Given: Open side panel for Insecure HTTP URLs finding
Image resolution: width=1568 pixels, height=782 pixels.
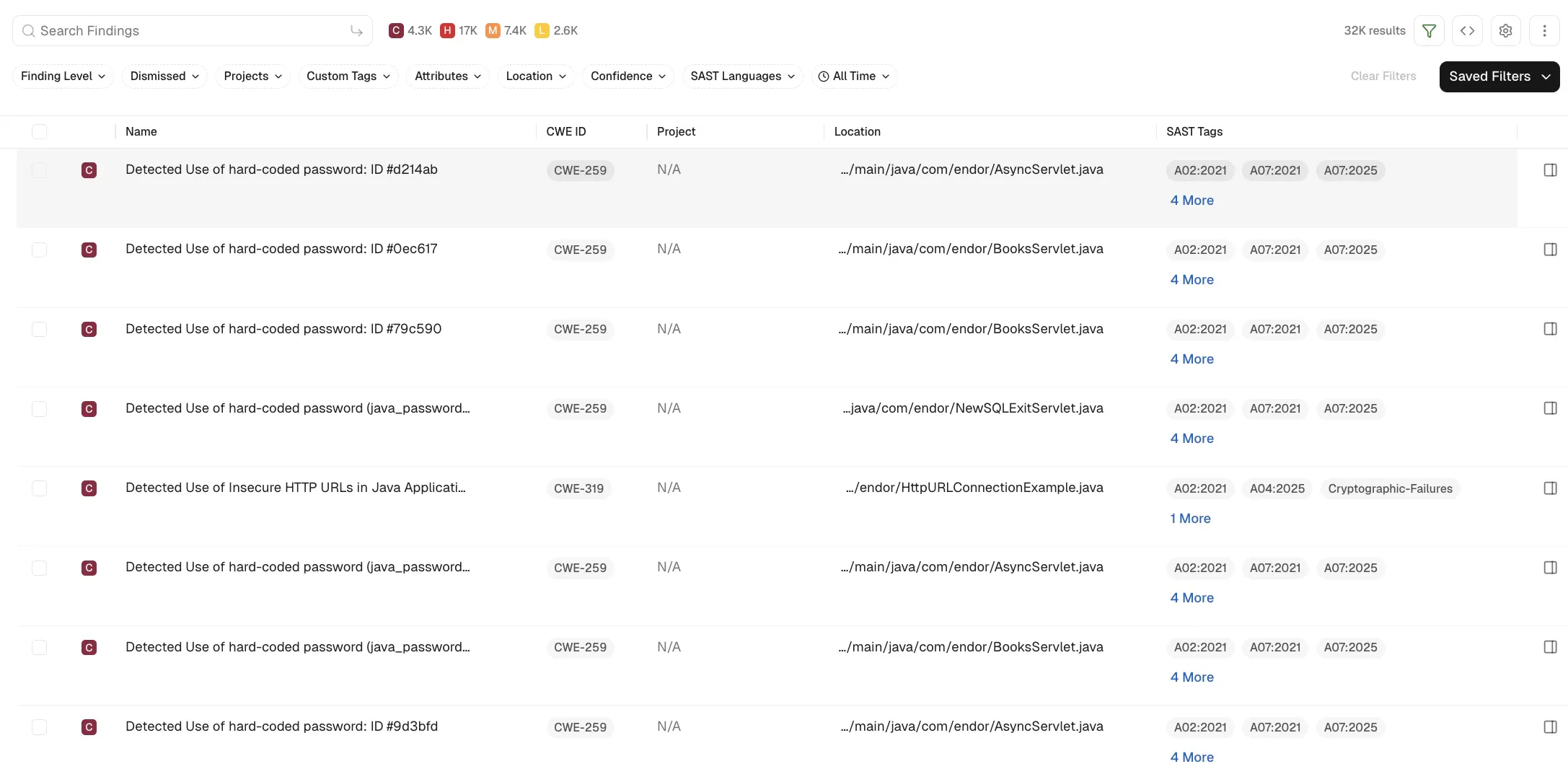Looking at the screenshot, I should click(x=1550, y=488).
